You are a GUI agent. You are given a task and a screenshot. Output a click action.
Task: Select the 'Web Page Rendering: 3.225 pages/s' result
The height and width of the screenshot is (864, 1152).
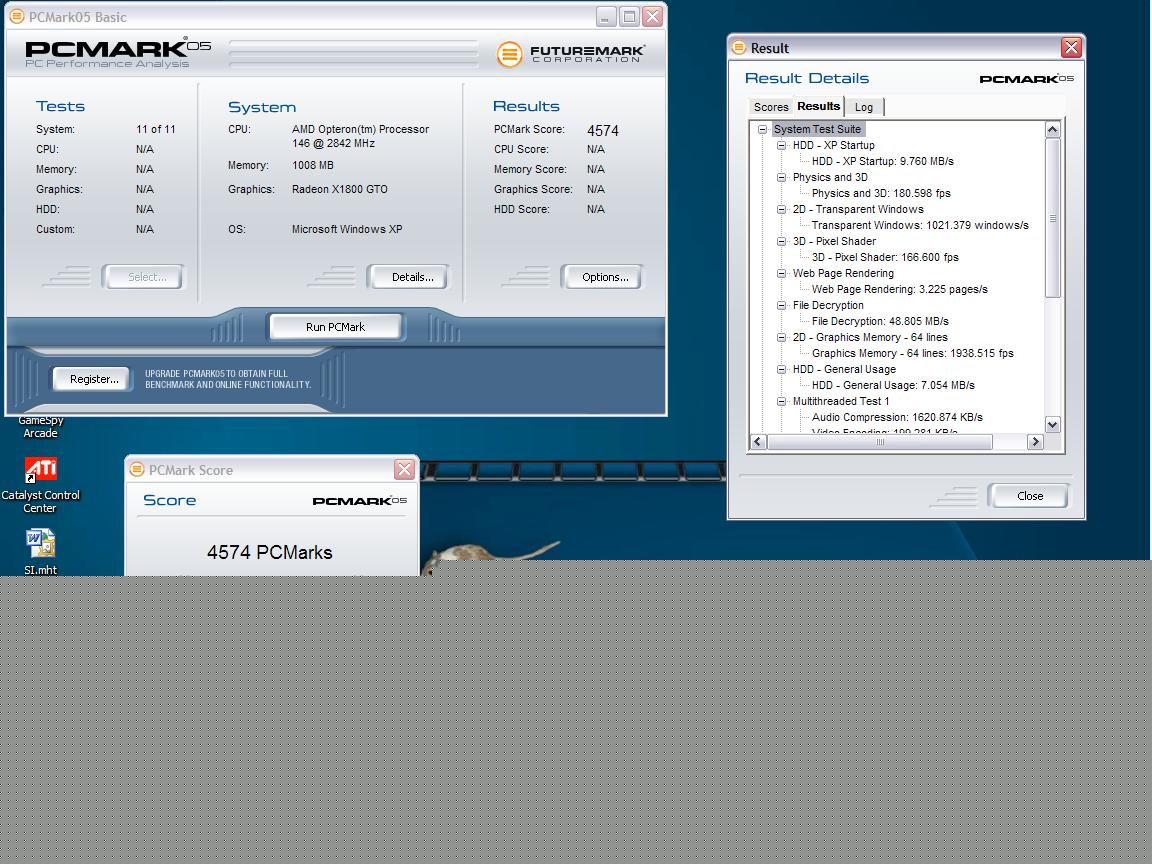[x=899, y=289]
